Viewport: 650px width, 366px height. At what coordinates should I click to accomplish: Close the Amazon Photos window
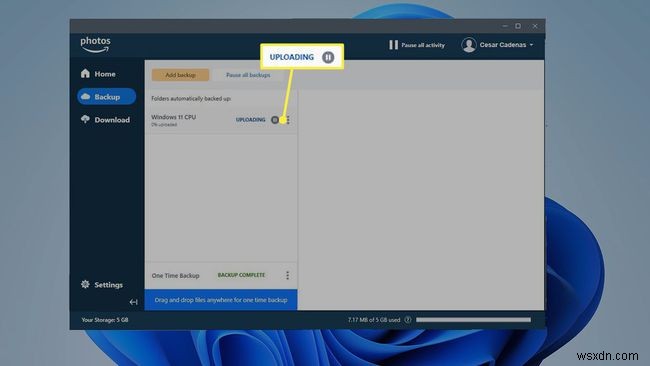tap(535, 26)
